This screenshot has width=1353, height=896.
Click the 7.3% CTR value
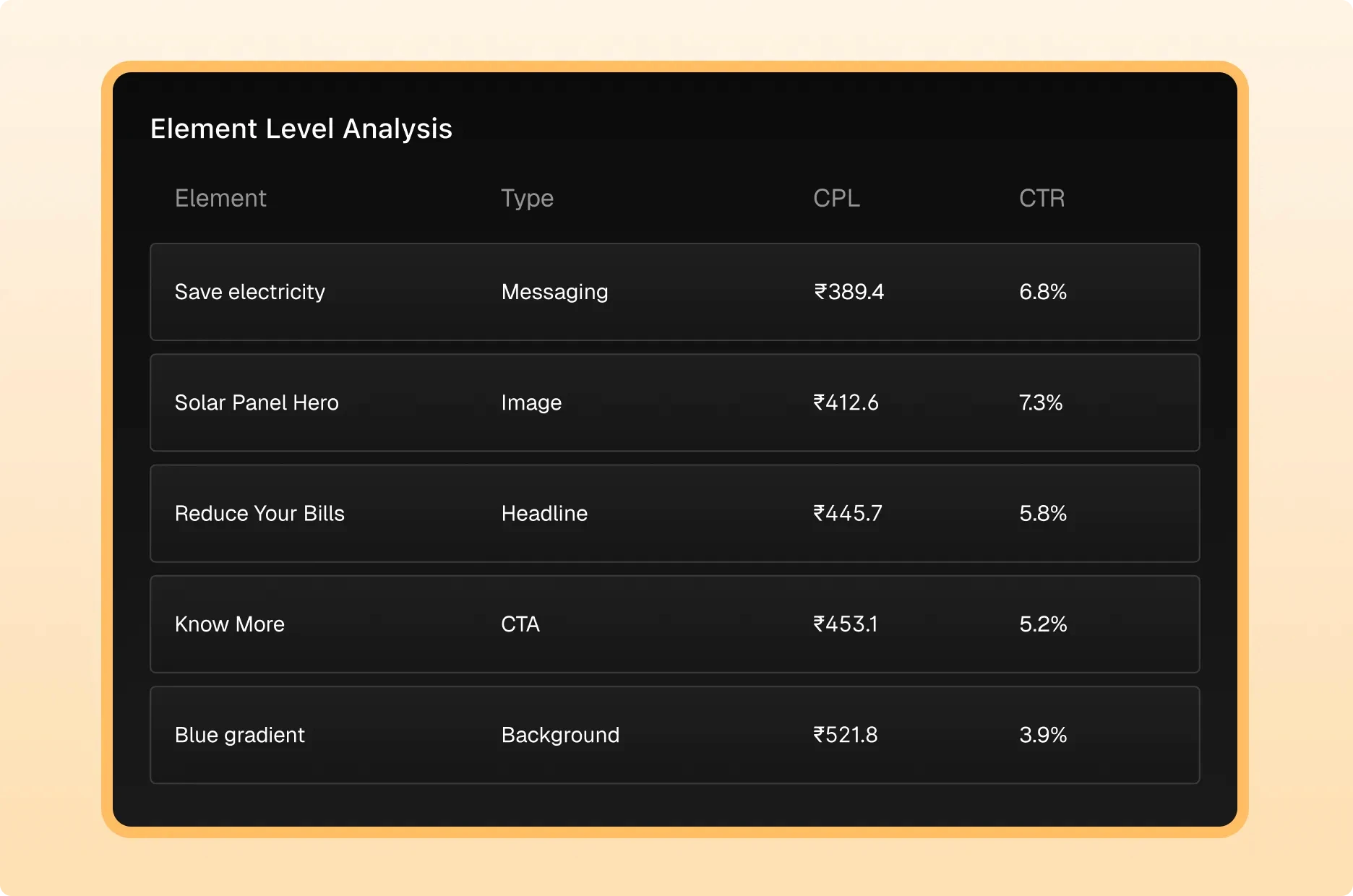(x=1041, y=402)
